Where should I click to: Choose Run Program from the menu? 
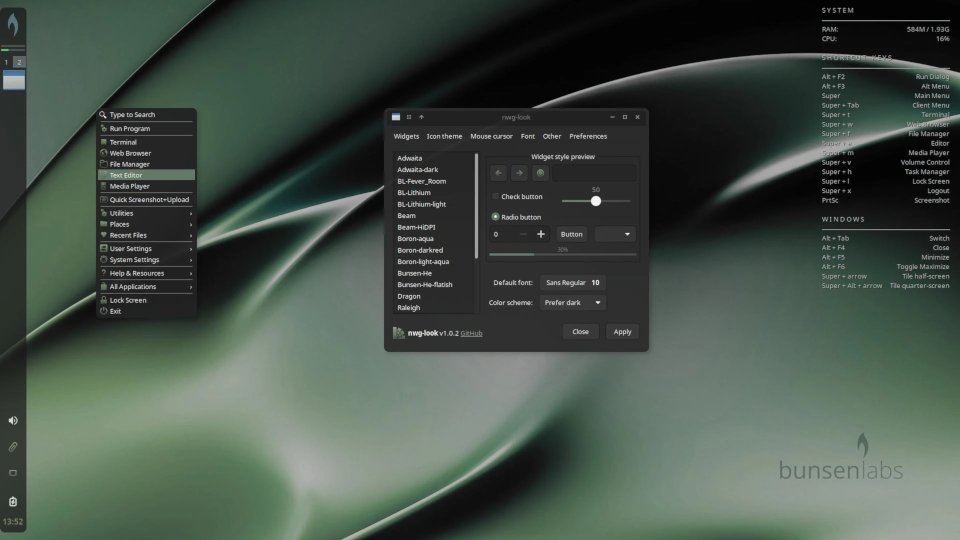pos(146,129)
